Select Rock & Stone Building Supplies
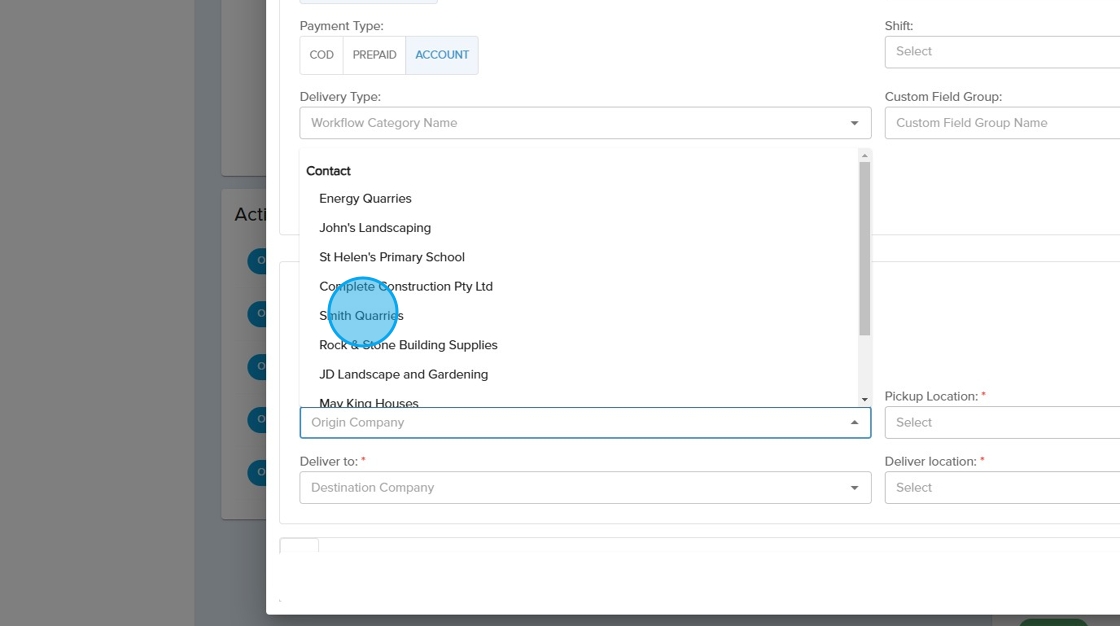 [x=408, y=345]
